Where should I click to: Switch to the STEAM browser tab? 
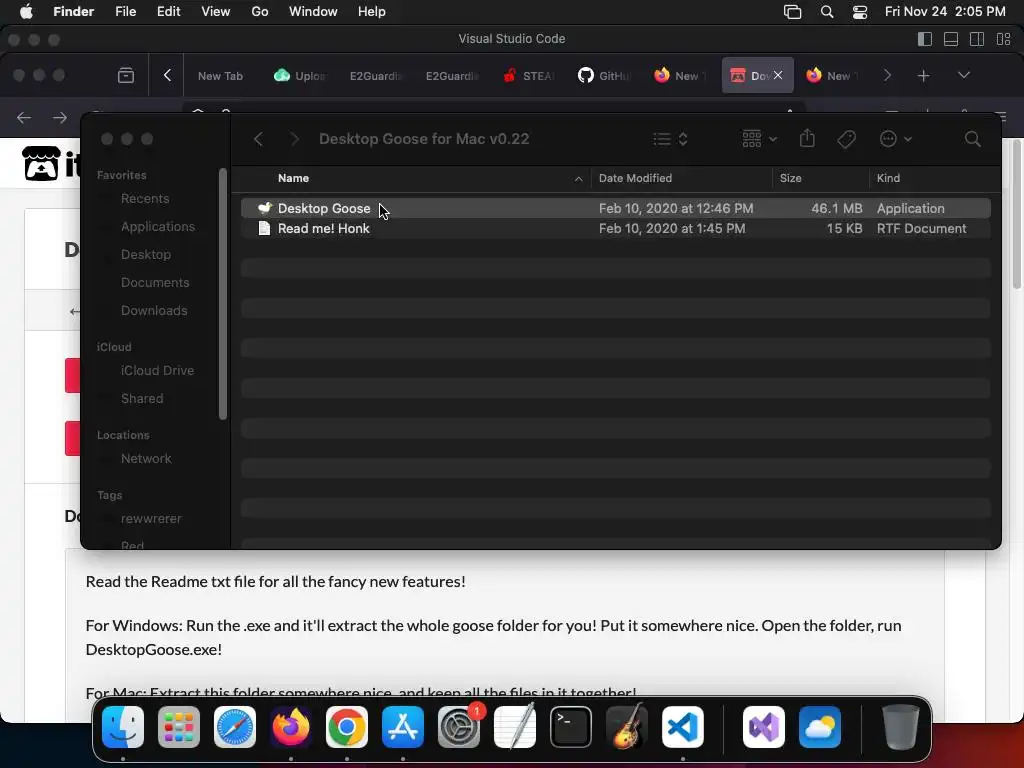click(529, 75)
